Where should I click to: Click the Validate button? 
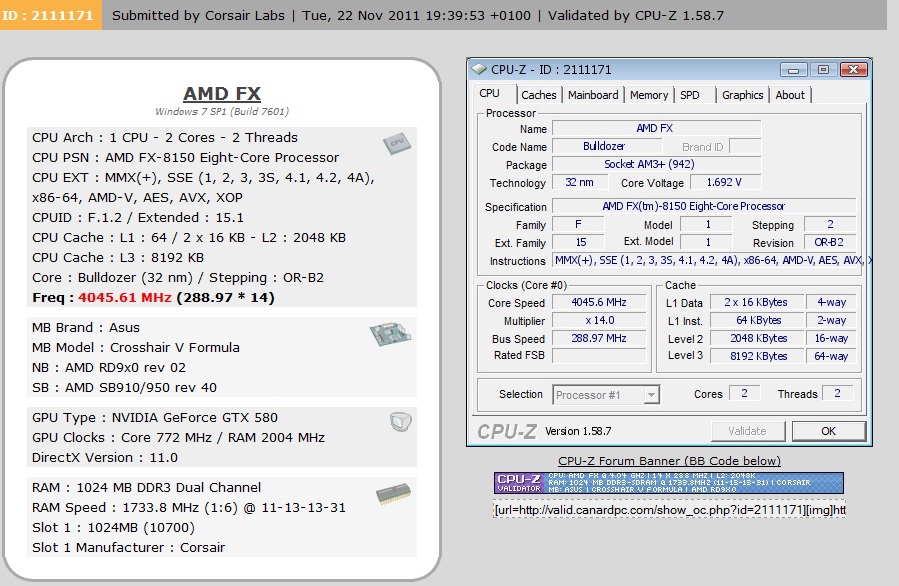748,431
